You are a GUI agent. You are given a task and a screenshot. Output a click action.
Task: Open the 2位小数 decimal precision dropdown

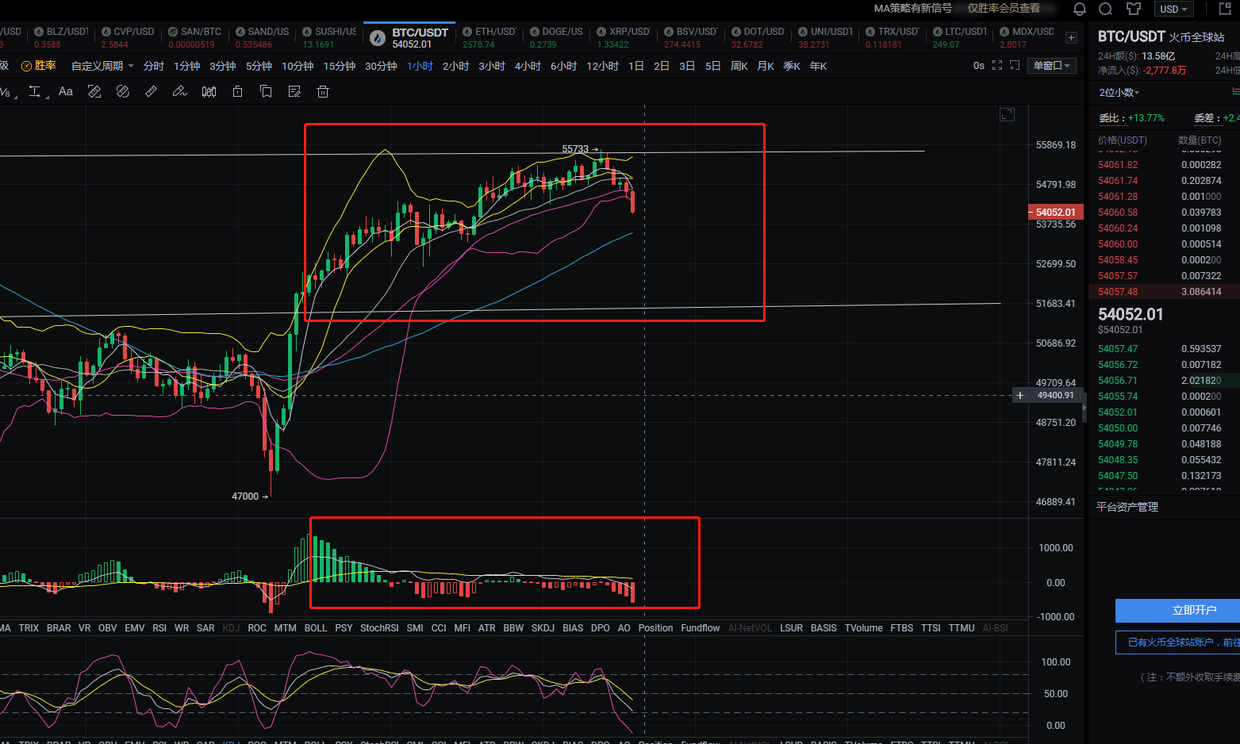point(1121,92)
